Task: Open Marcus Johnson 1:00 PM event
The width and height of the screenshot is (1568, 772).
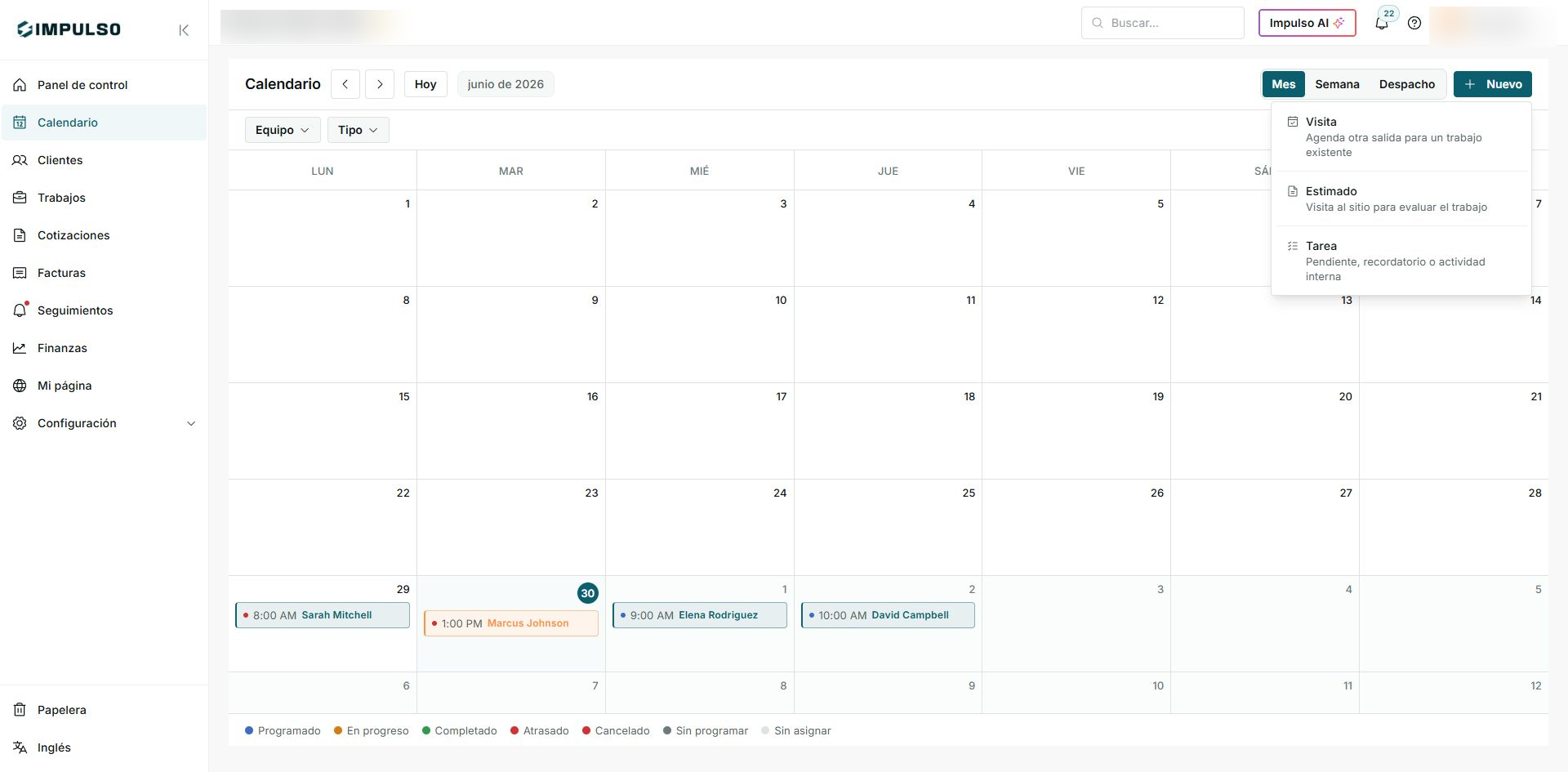Action: tap(511, 623)
